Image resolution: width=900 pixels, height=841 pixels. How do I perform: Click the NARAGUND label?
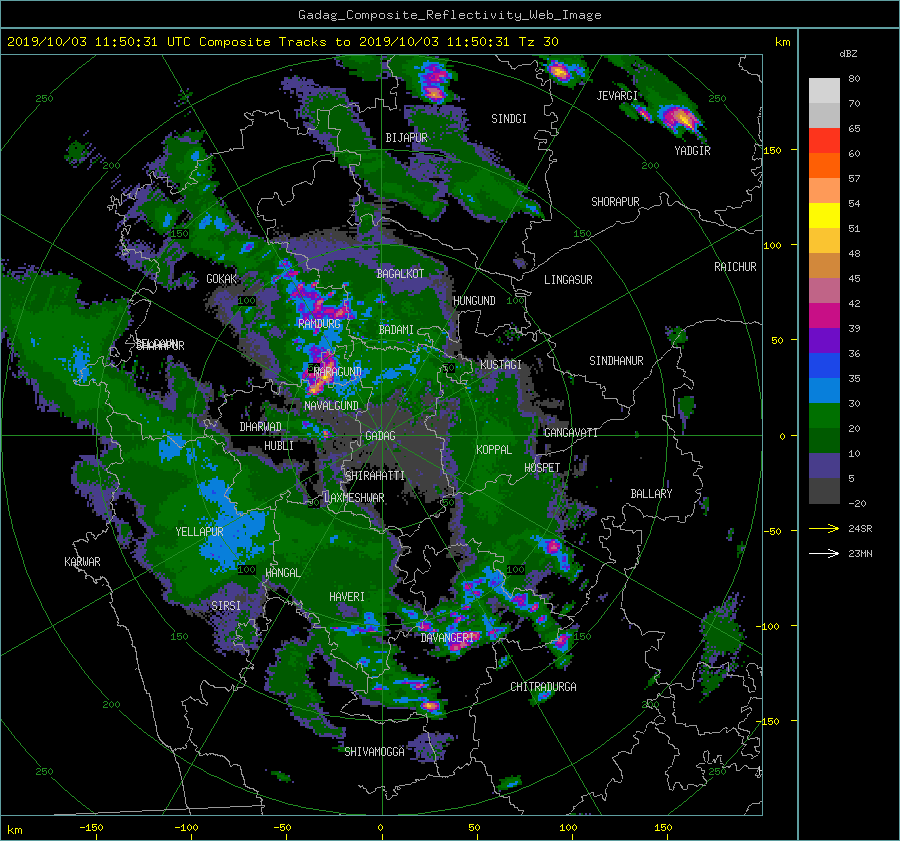pos(338,372)
